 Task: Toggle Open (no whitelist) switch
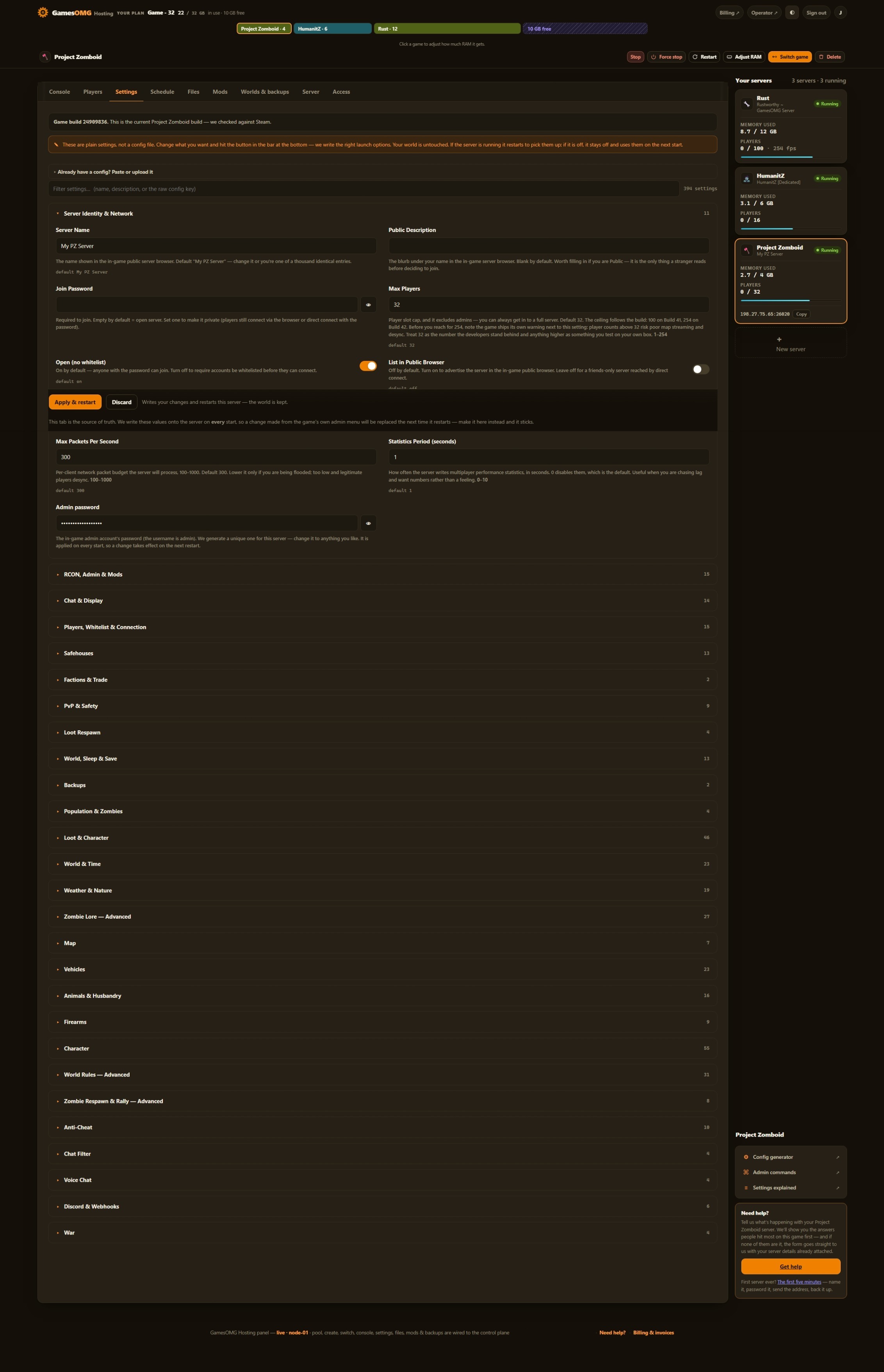pyautogui.click(x=368, y=366)
